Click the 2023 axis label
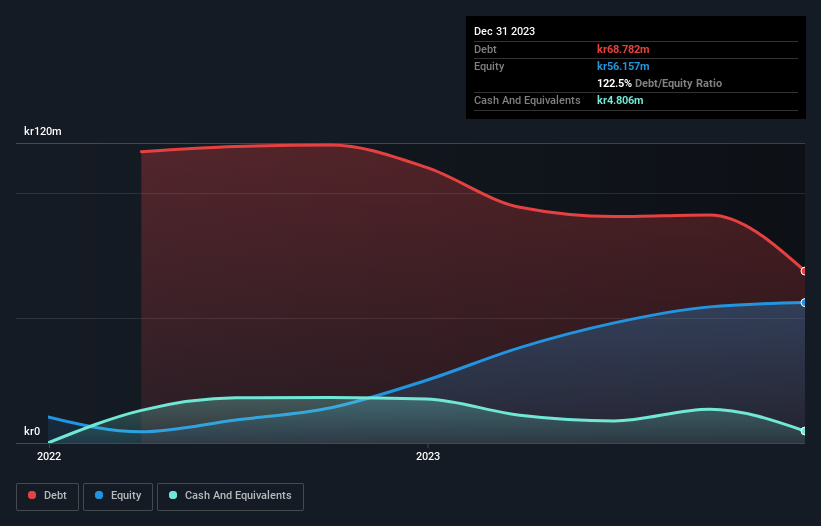 [x=428, y=456]
